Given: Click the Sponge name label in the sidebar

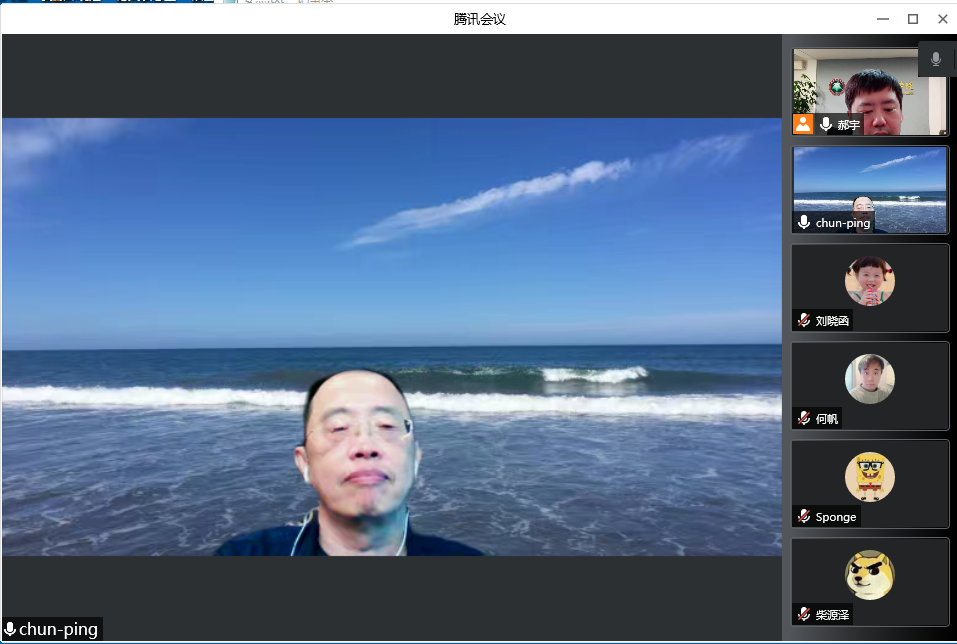Looking at the screenshot, I should (836, 517).
